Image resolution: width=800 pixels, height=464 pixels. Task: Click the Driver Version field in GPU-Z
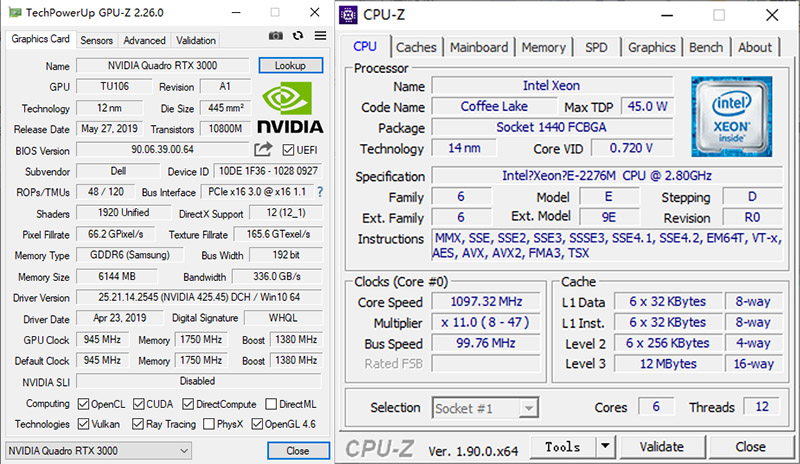tap(199, 297)
